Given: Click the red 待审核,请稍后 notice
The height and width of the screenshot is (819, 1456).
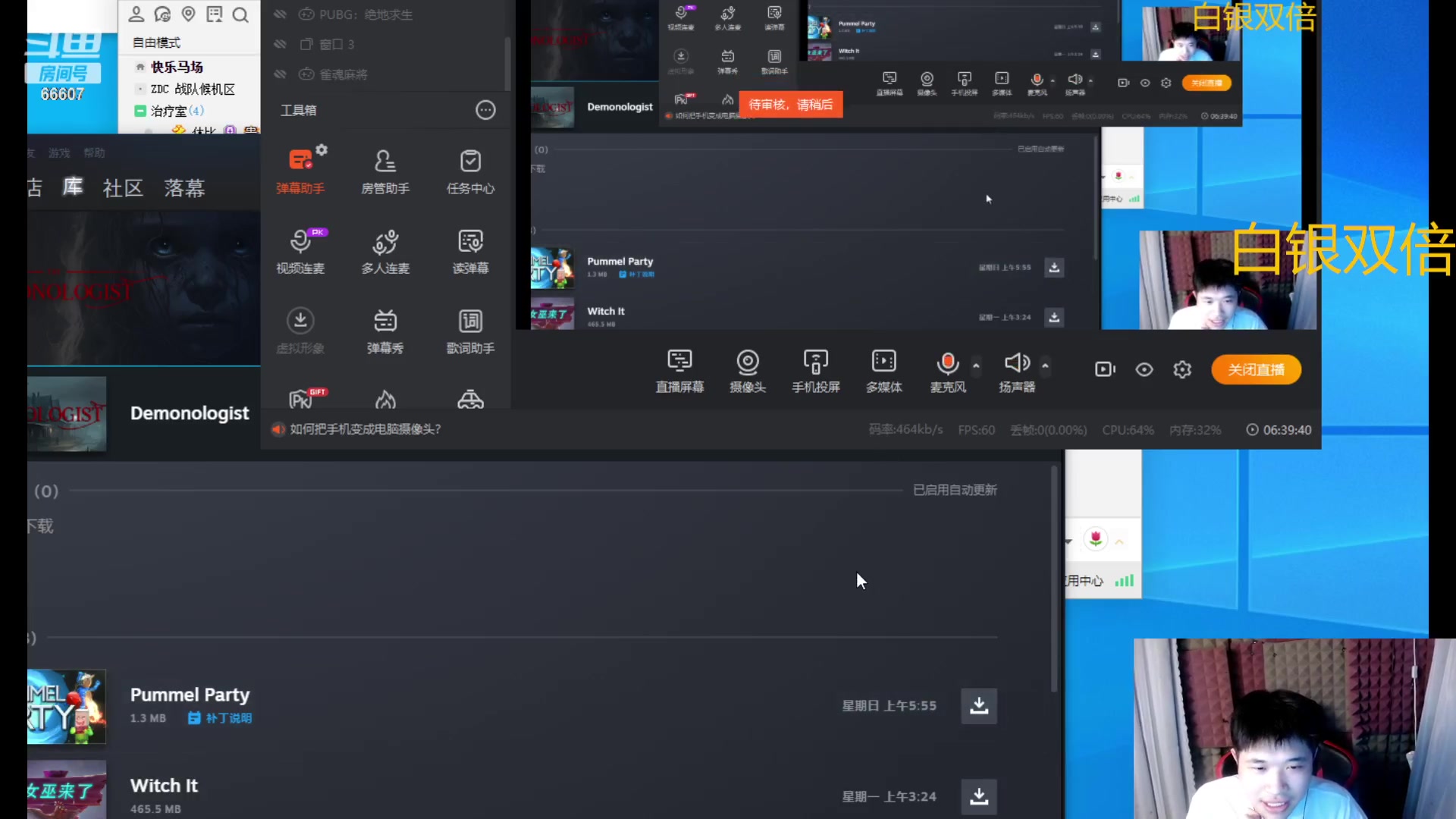Looking at the screenshot, I should pos(790,105).
